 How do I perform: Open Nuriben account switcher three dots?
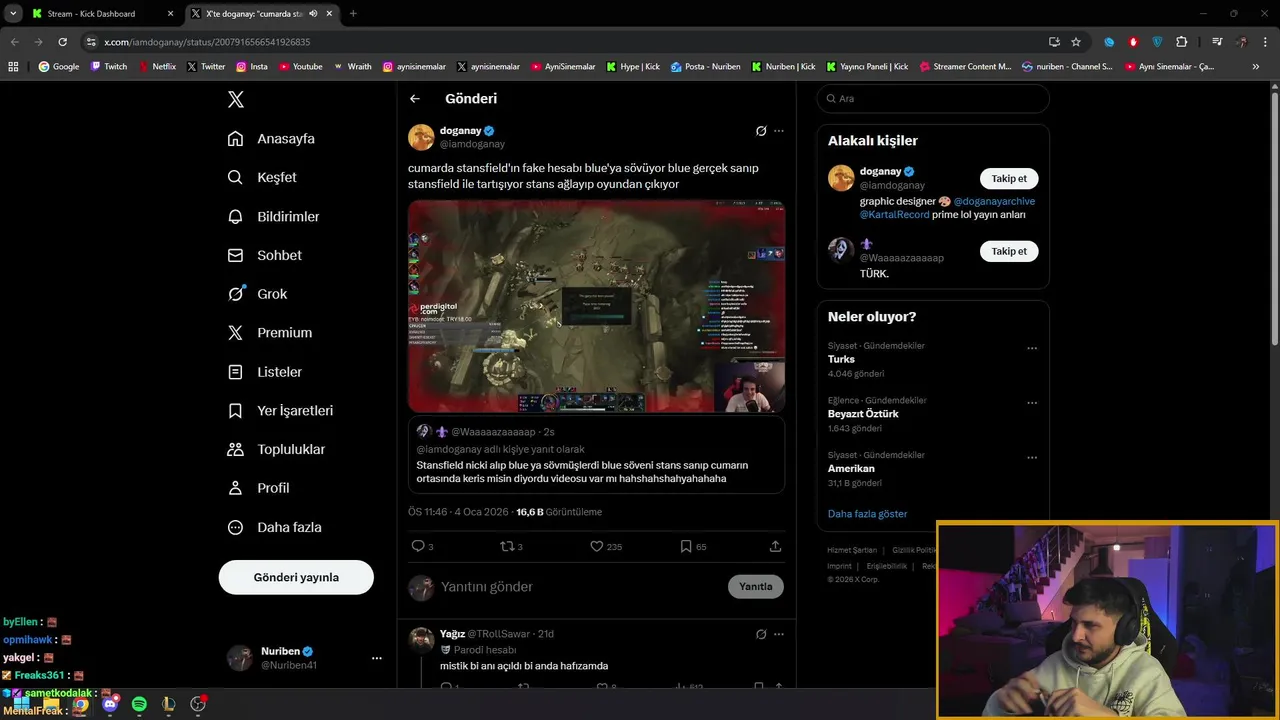(x=377, y=658)
